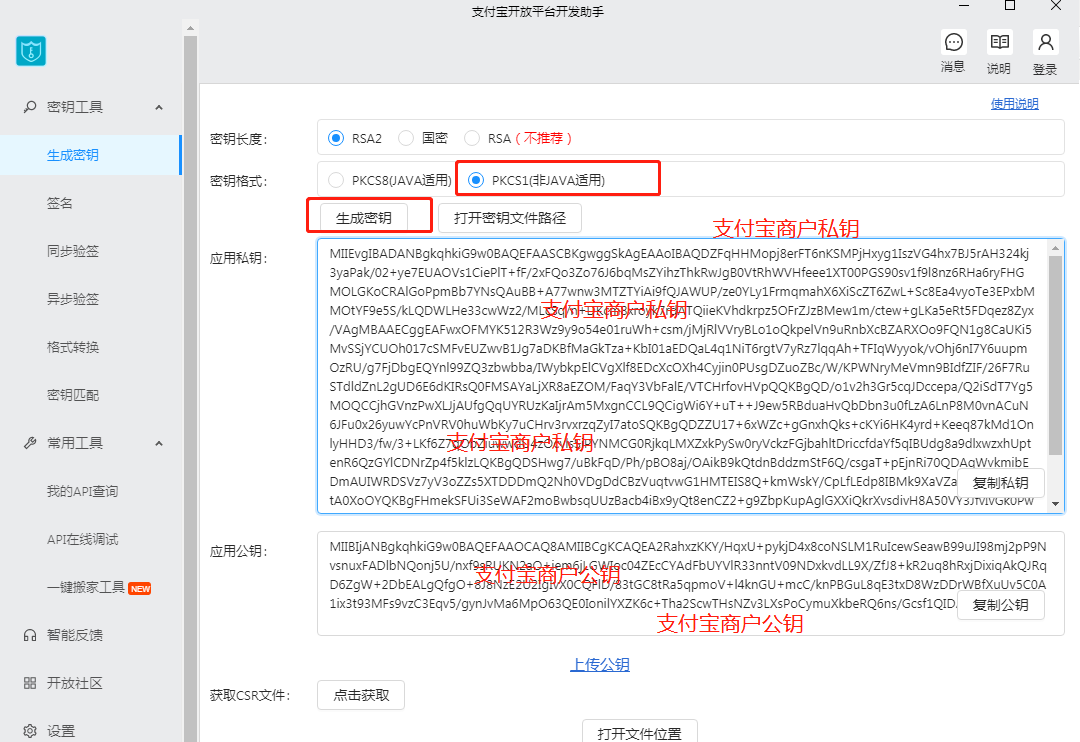Open the 说明 book icon
Image resolution: width=1080 pixels, height=742 pixels.
(x=998, y=43)
